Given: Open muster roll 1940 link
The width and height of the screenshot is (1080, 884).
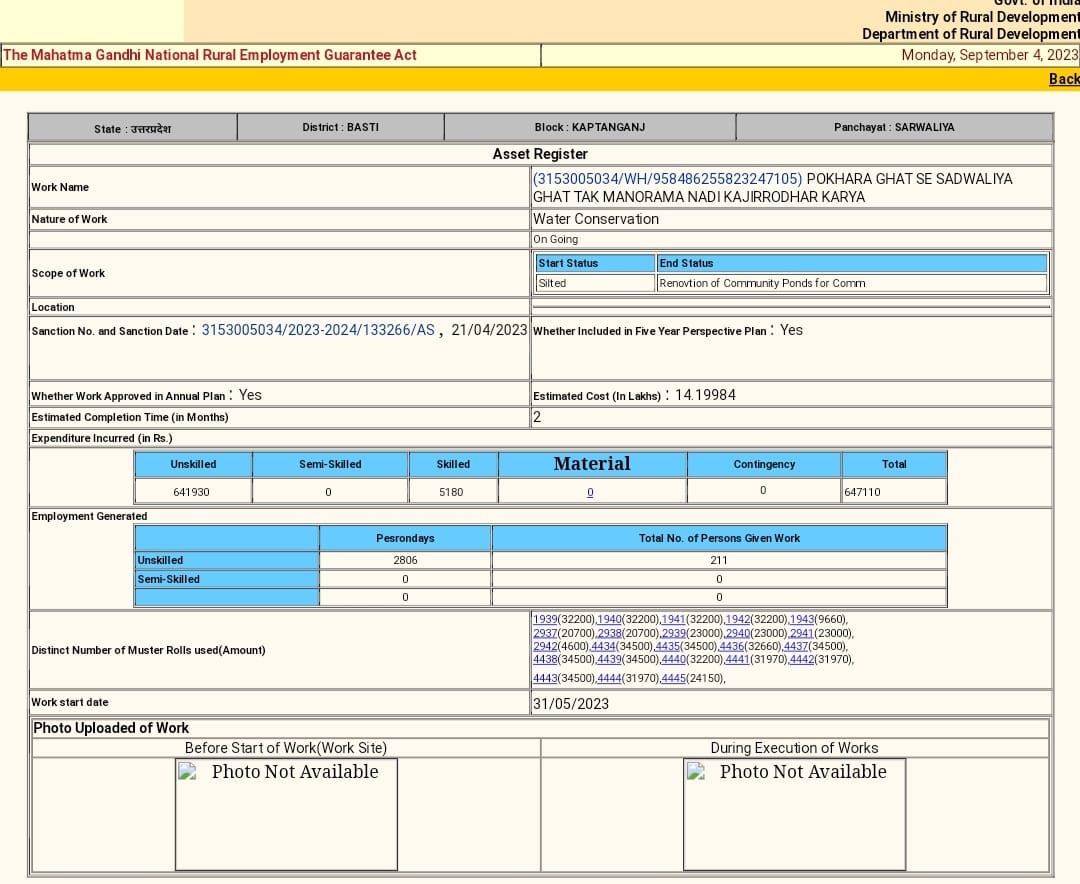Looking at the screenshot, I should coord(609,619).
